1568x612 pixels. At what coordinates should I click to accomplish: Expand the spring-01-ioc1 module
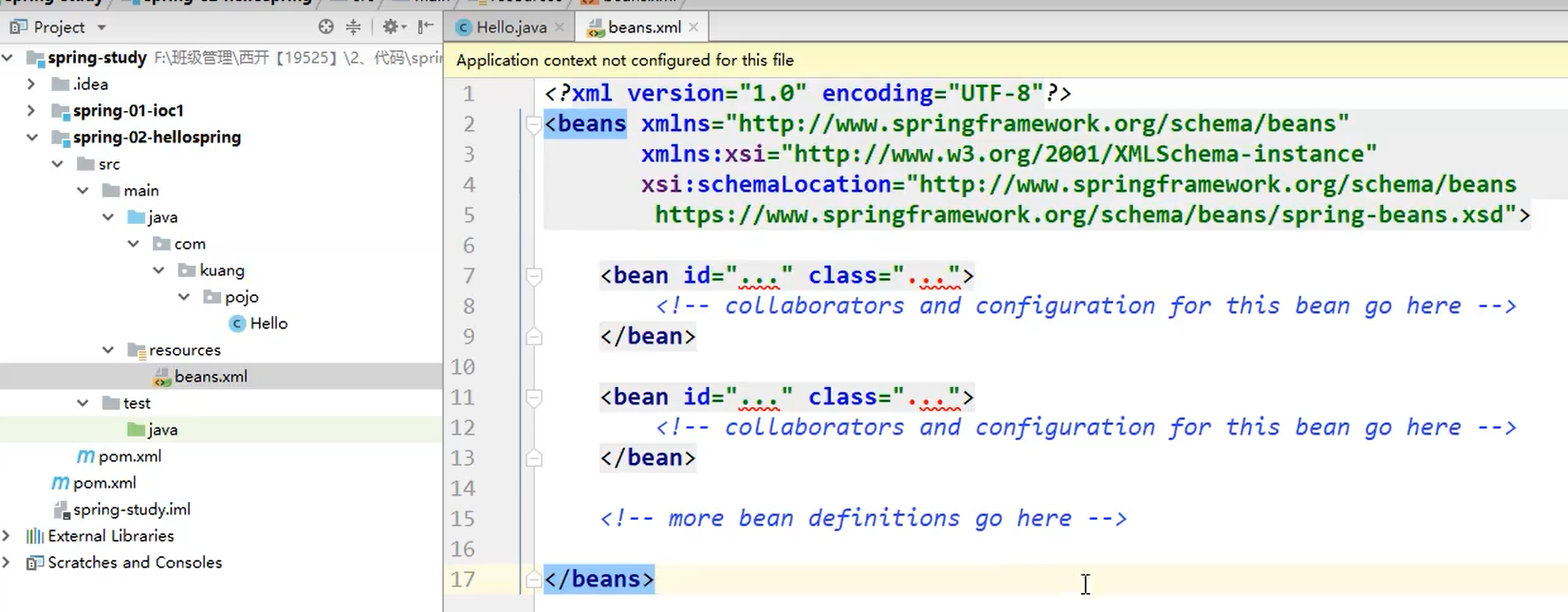(31, 111)
